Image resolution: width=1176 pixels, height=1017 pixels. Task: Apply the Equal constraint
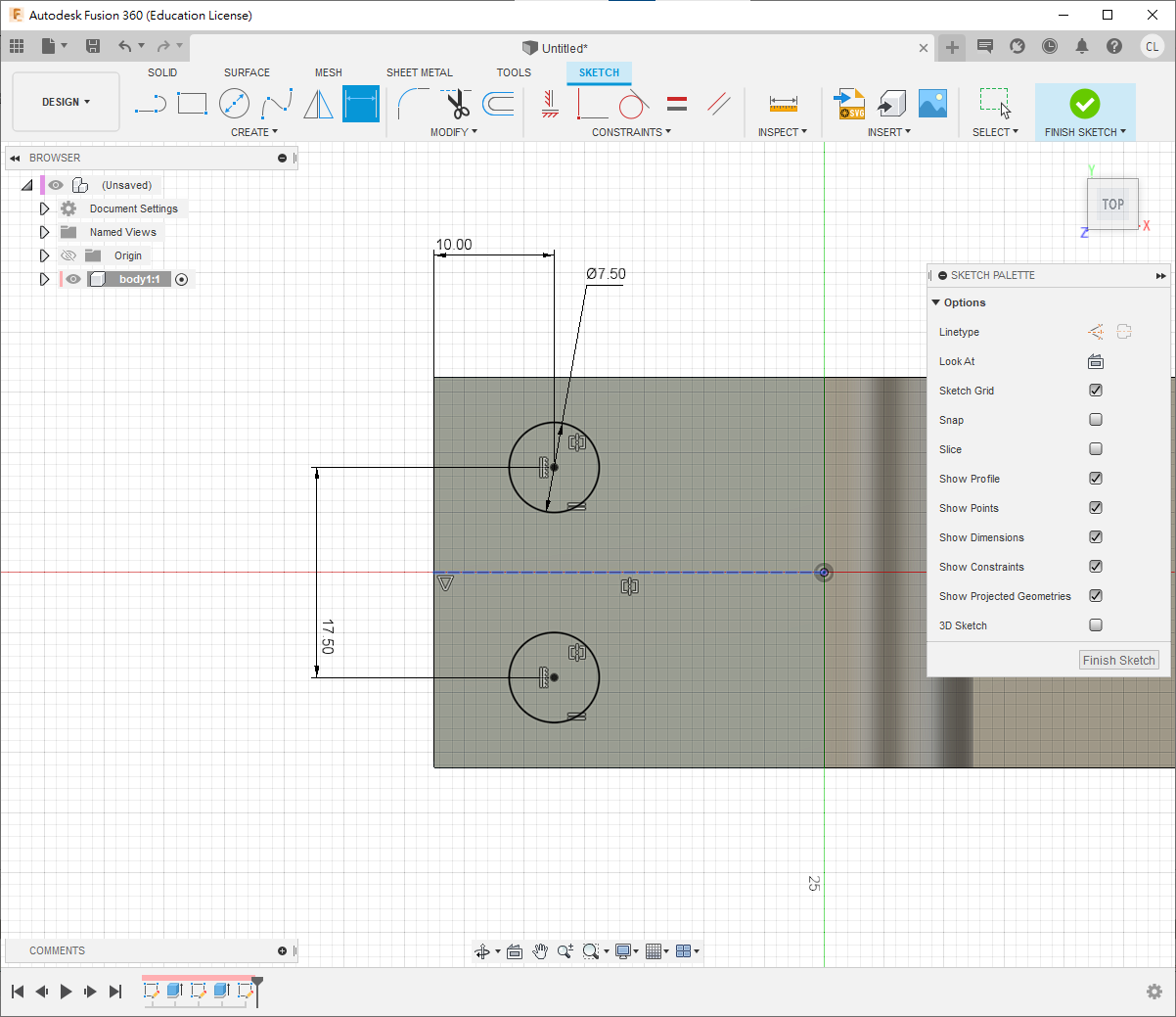676,104
